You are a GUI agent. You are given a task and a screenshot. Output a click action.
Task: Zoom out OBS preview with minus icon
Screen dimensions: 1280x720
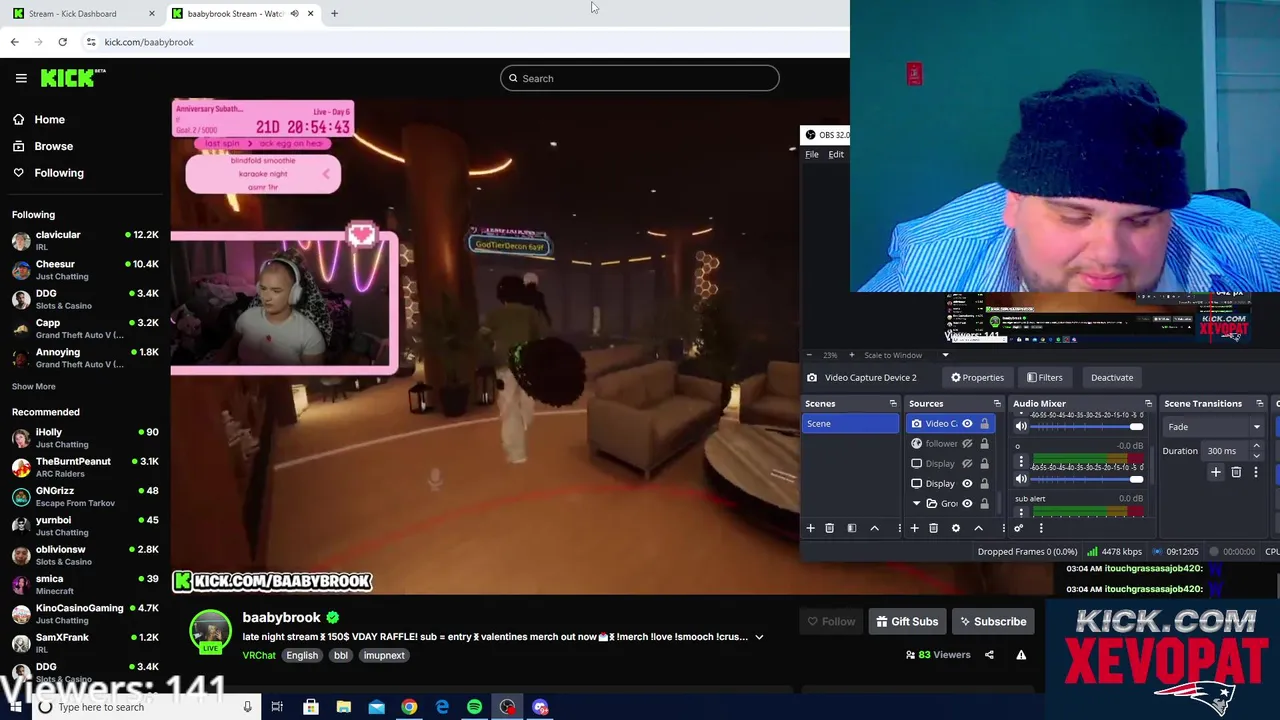pyautogui.click(x=811, y=355)
